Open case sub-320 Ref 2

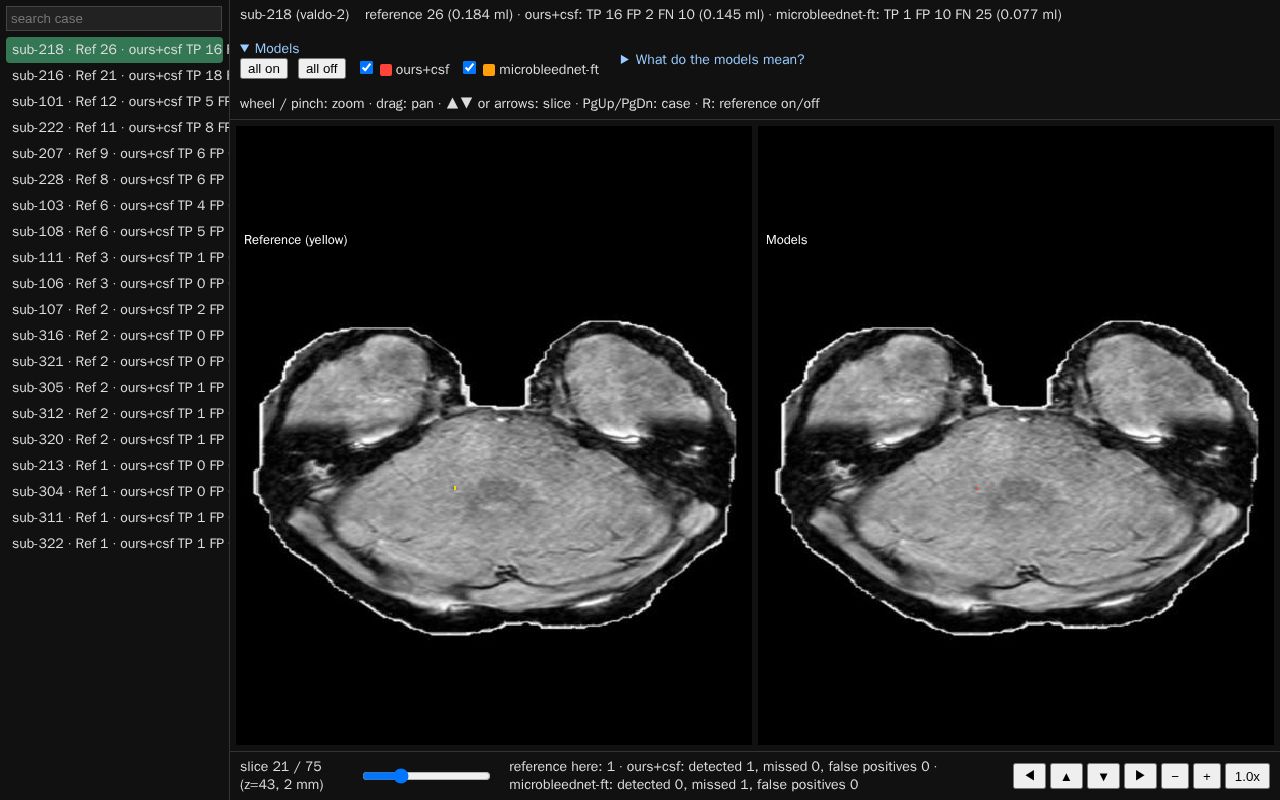(x=115, y=439)
